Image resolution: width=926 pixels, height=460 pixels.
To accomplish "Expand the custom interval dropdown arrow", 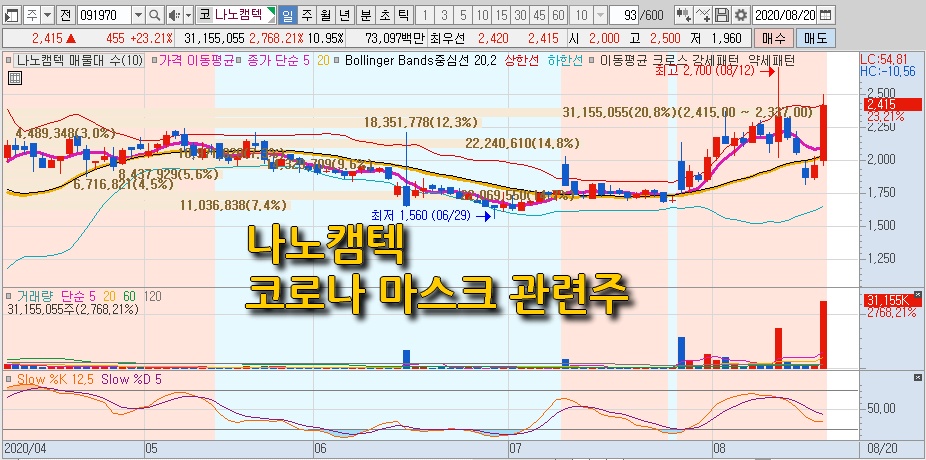I will pyautogui.click(x=600, y=15).
